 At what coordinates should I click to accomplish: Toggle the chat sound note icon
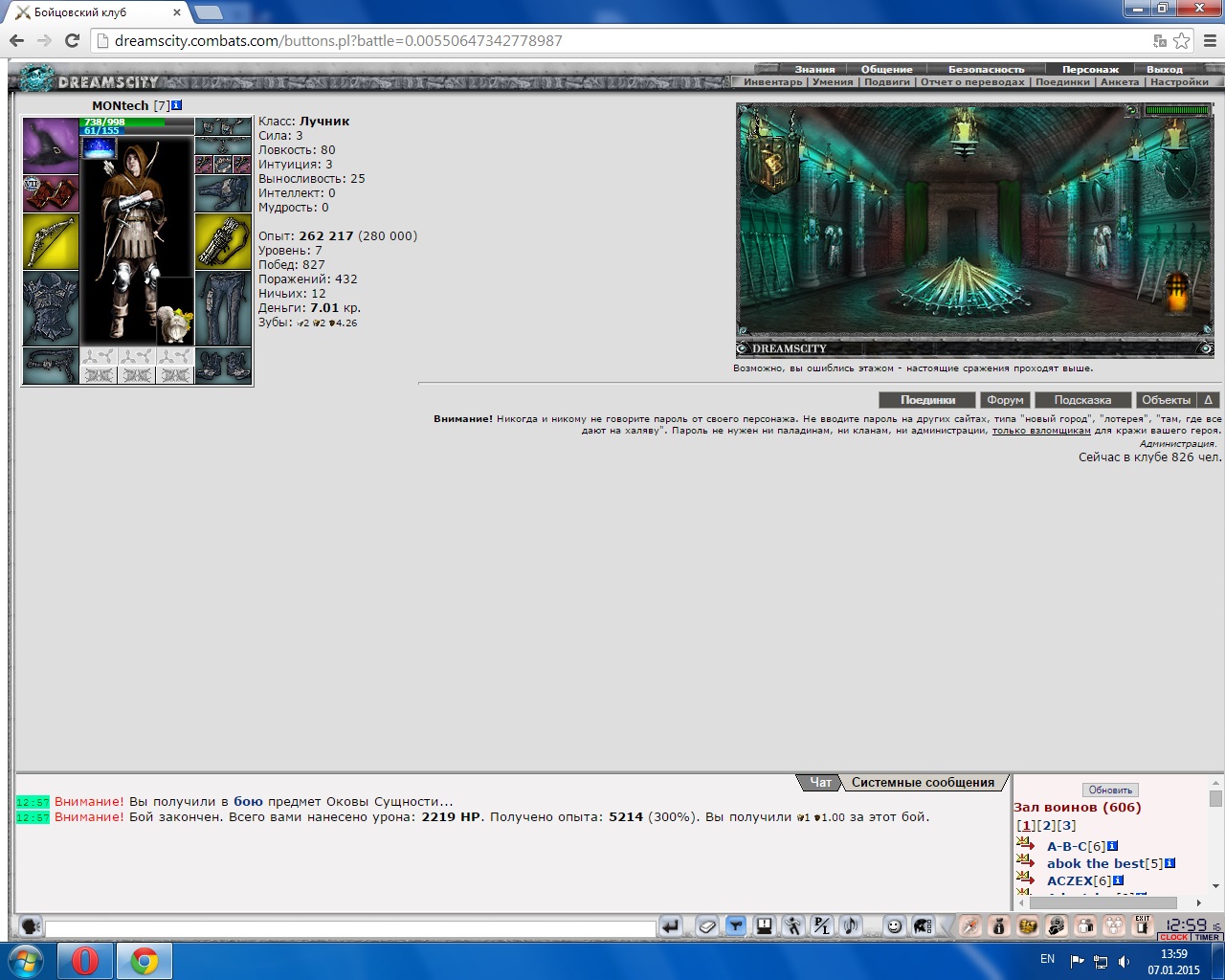click(x=850, y=925)
